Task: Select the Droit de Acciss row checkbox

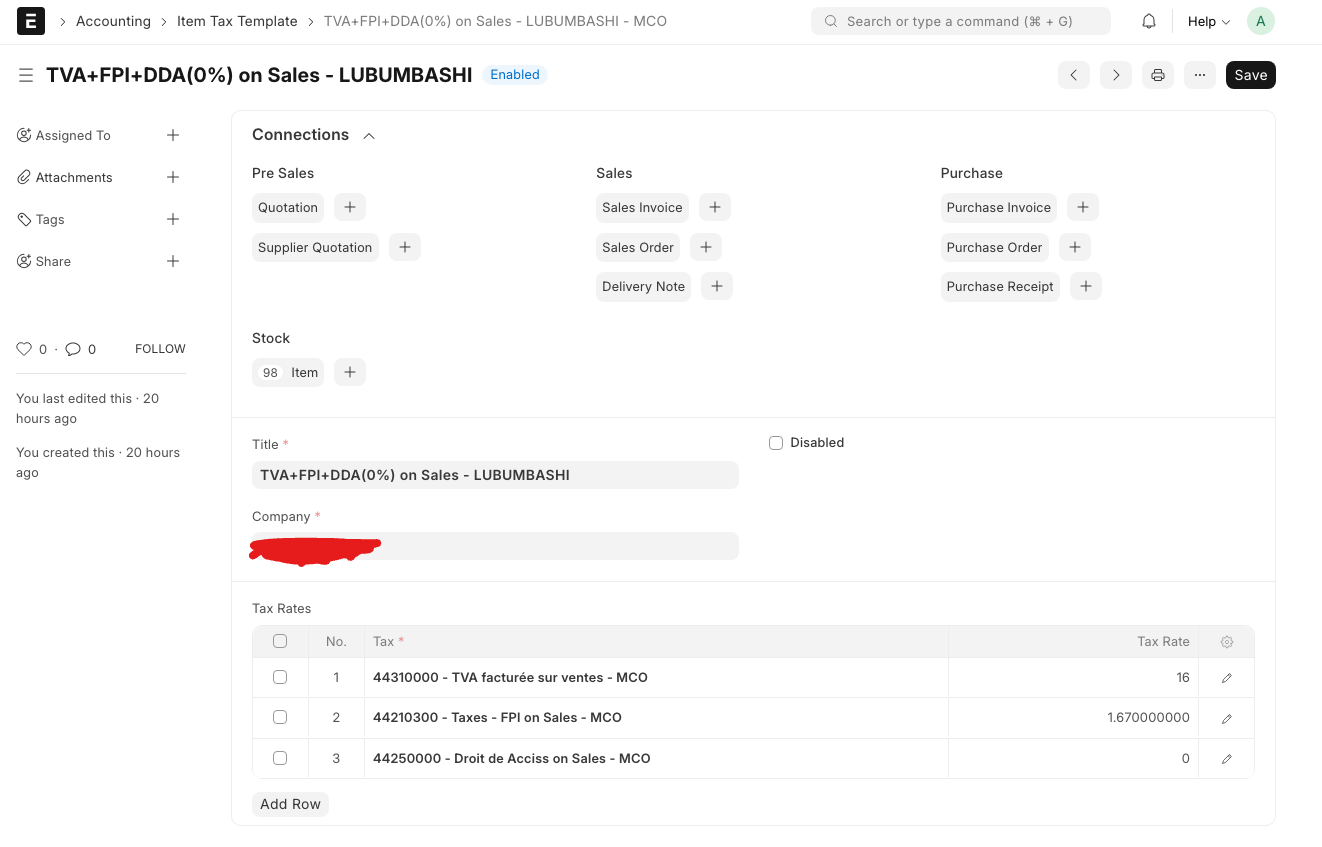Action: pos(280,758)
